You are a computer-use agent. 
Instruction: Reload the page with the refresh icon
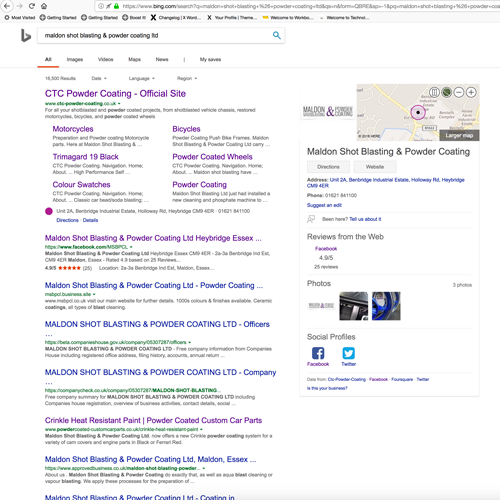tap(32, 6)
